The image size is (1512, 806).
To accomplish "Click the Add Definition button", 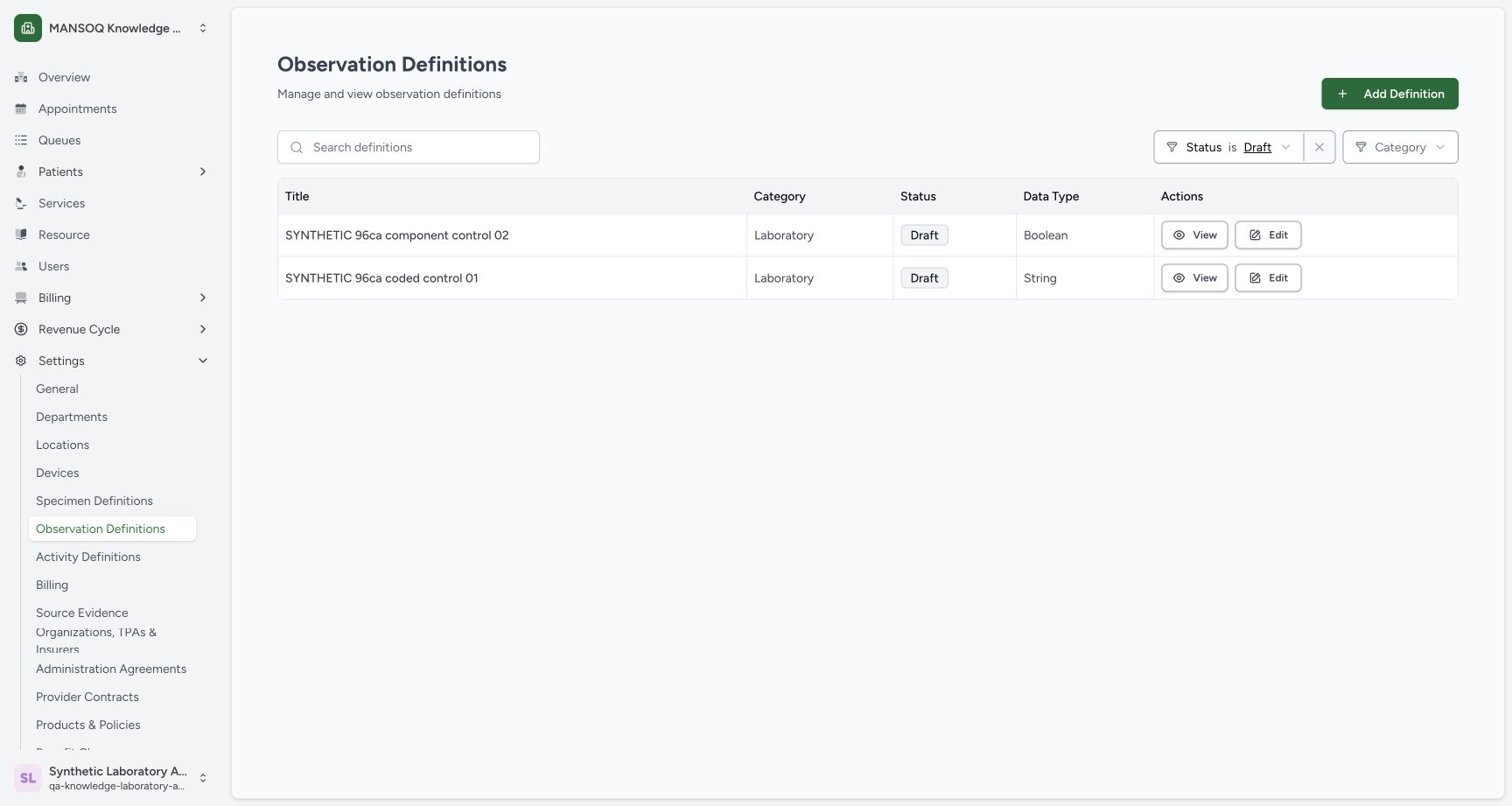I will (x=1389, y=94).
